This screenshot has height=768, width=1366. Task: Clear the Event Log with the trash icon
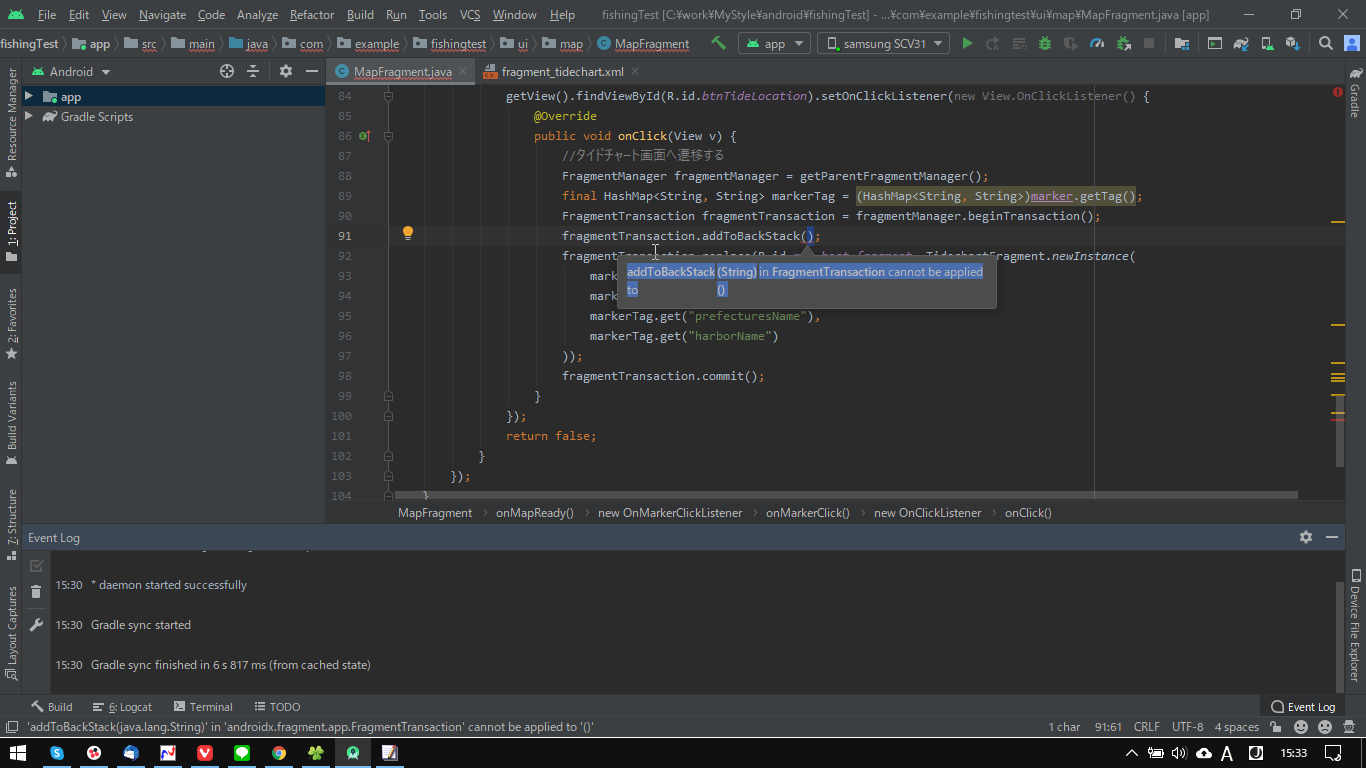36,592
